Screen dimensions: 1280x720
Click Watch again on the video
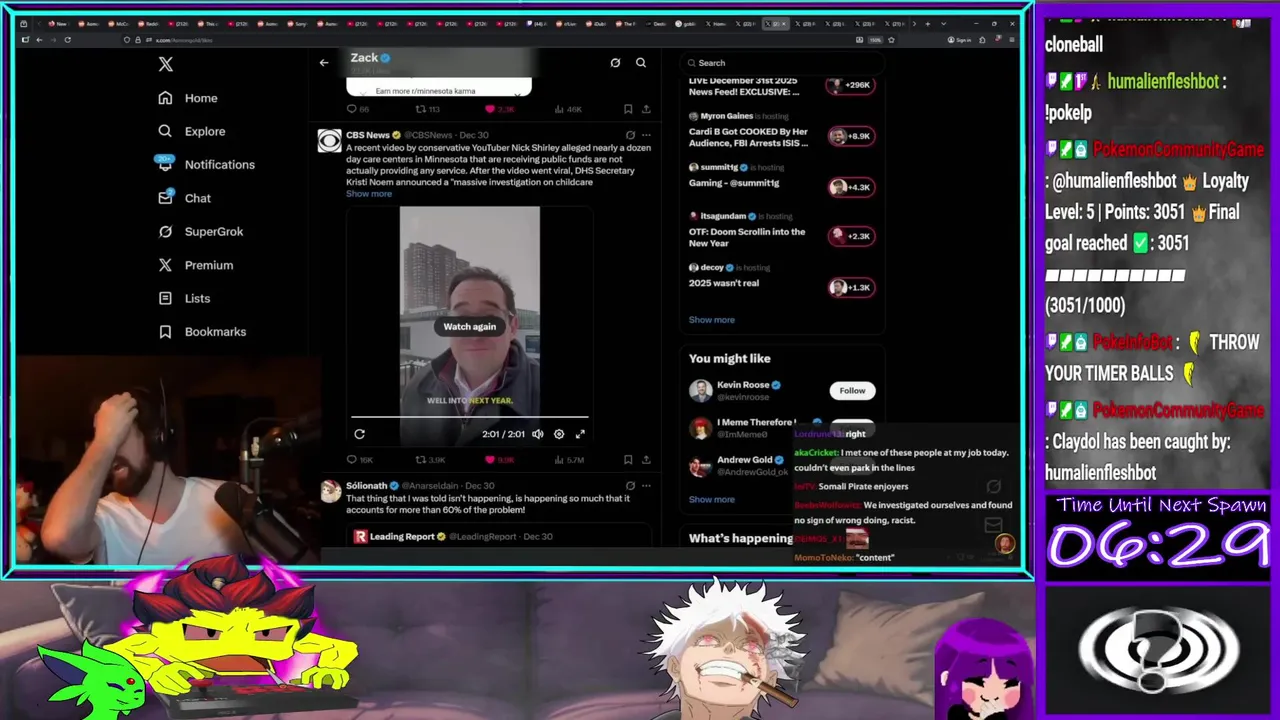point(469,326)
